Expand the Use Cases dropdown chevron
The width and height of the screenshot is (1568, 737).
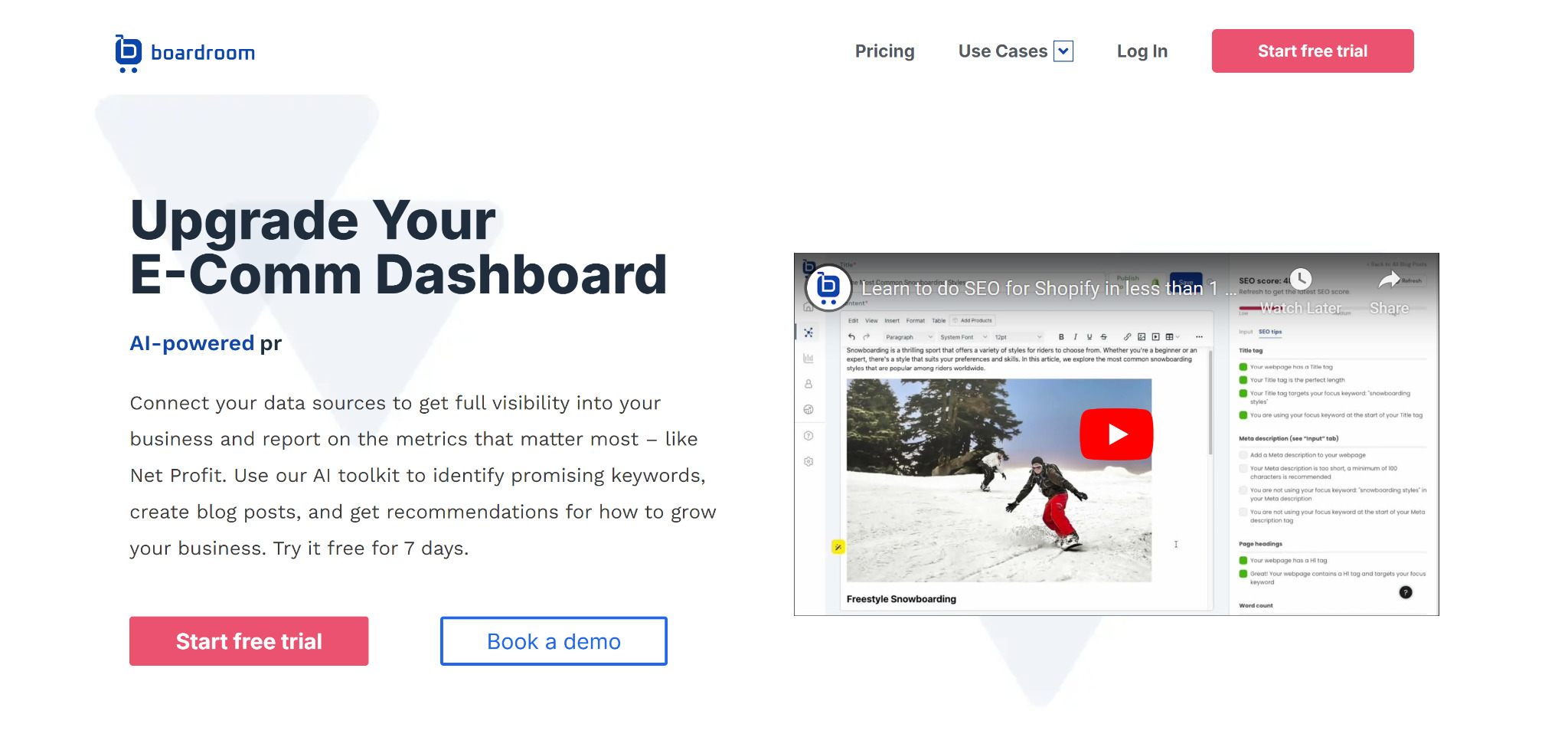click(1063, 51)
